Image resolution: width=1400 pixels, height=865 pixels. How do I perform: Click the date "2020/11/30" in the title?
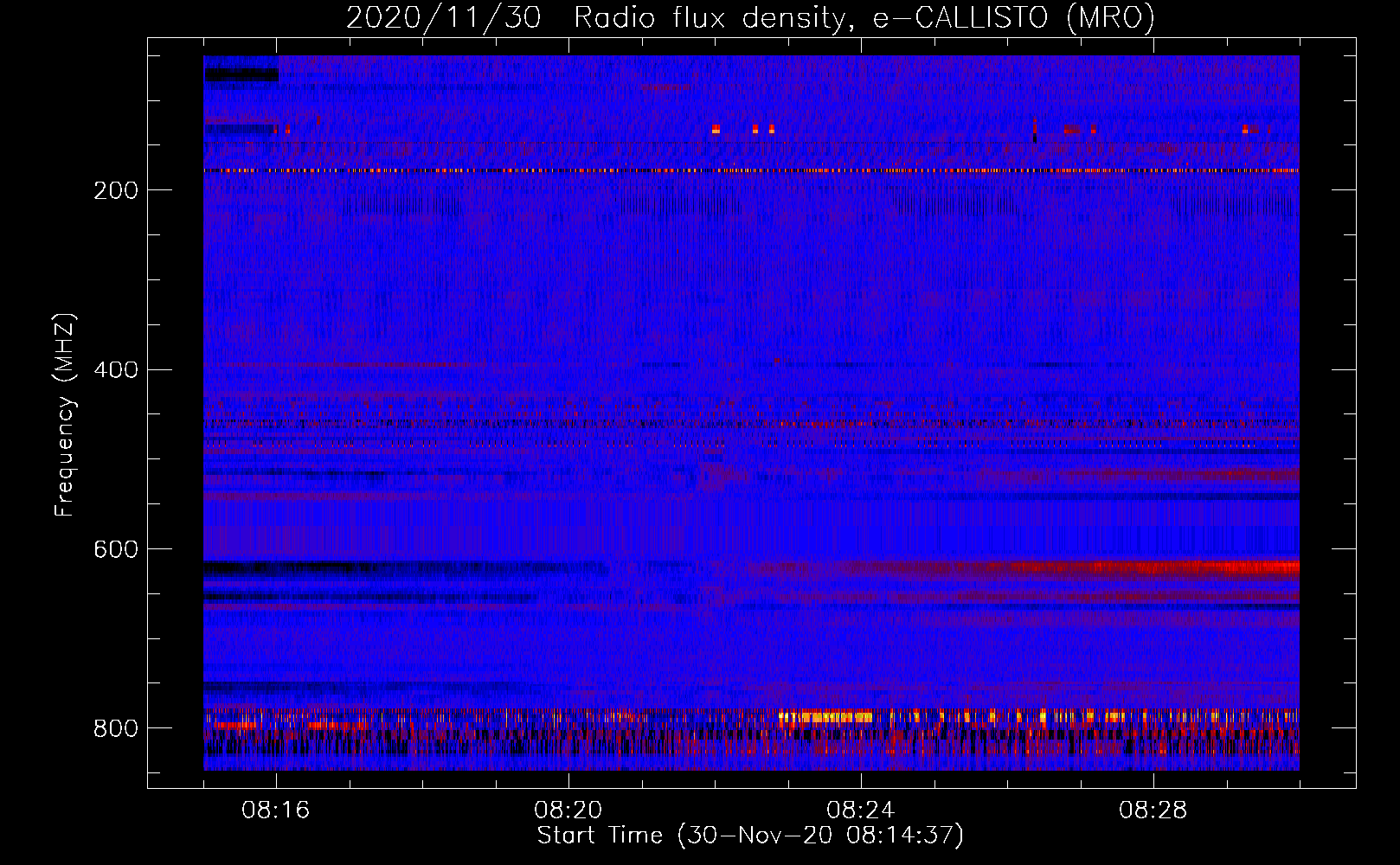[x=444, y=17]
